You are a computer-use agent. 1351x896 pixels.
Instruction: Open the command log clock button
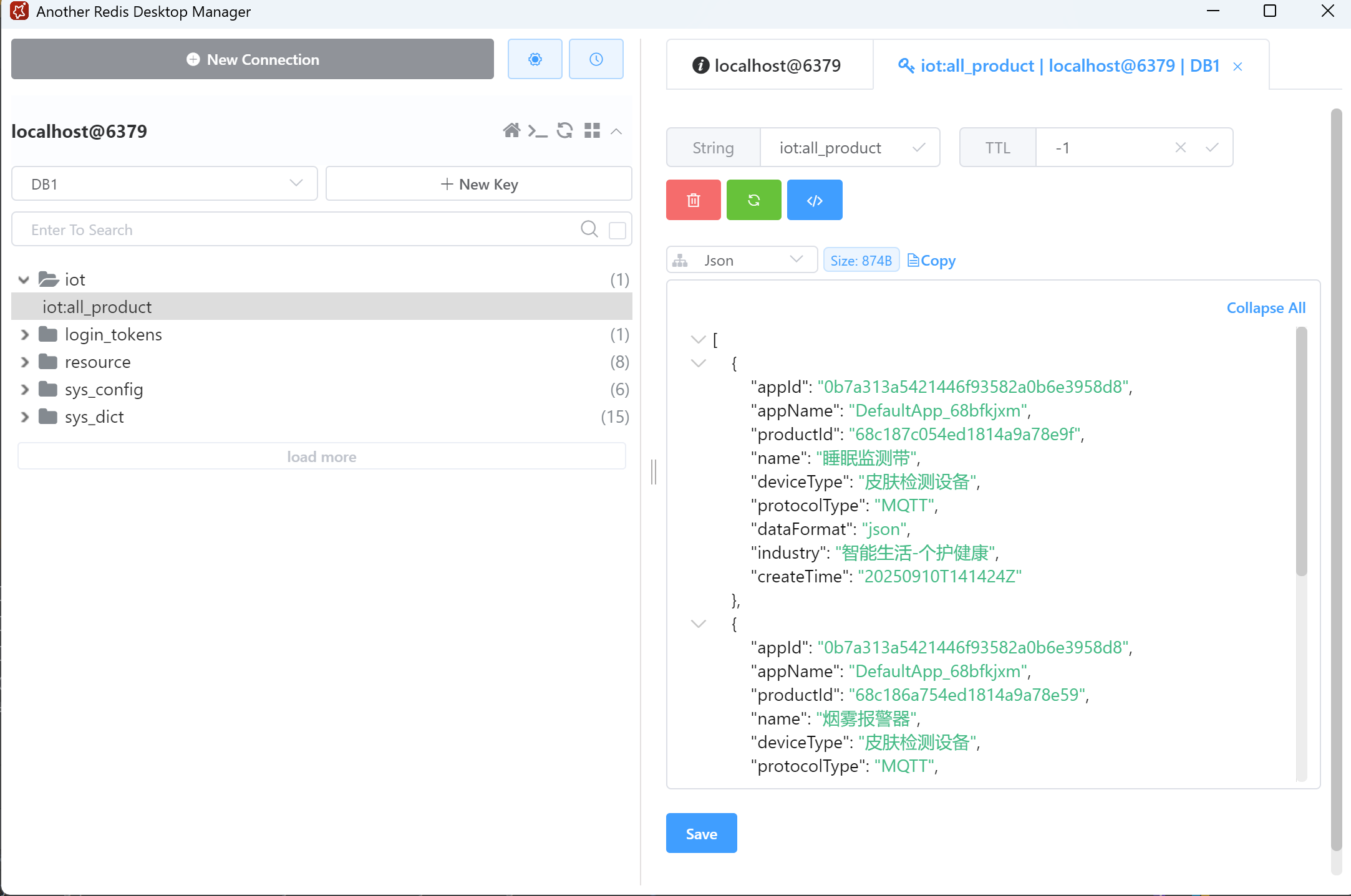tap(596, 59)
